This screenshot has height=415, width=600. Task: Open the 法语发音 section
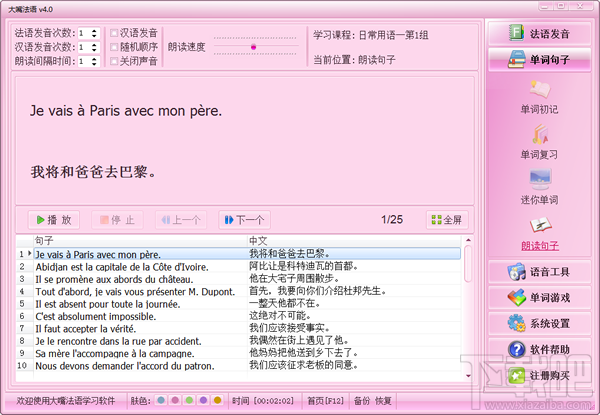(539, 34)
